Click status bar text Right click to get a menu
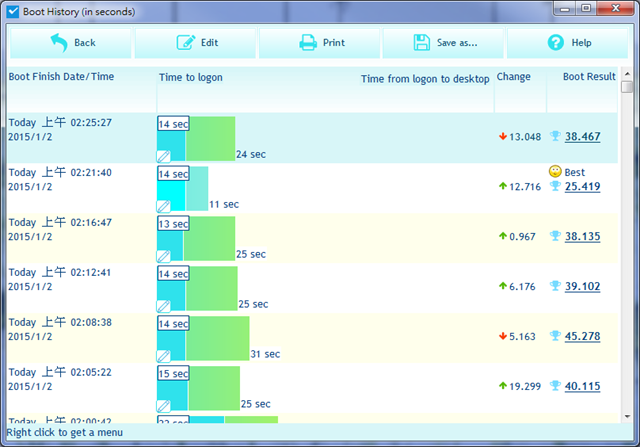The width and height of the screenshot is (640, 447). (65, 433)
